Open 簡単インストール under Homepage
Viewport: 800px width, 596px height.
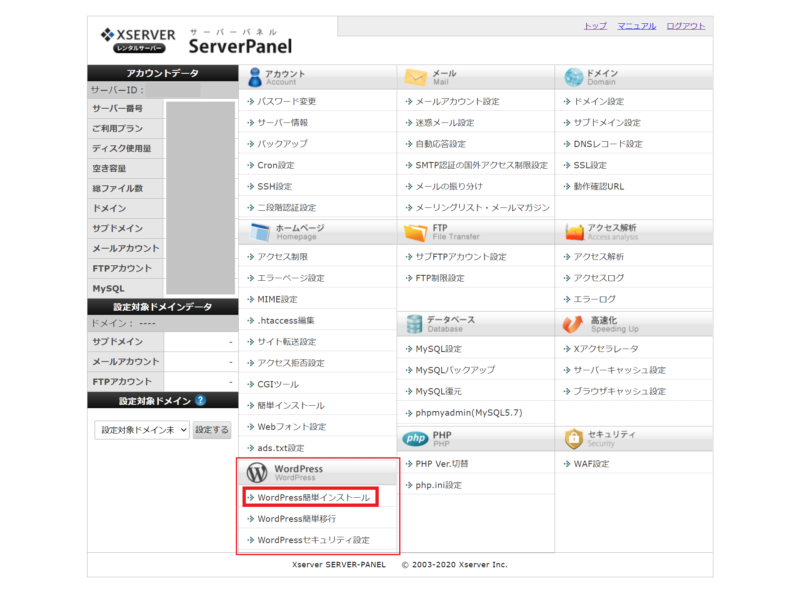pyautogui.click(x=291, y=406)
